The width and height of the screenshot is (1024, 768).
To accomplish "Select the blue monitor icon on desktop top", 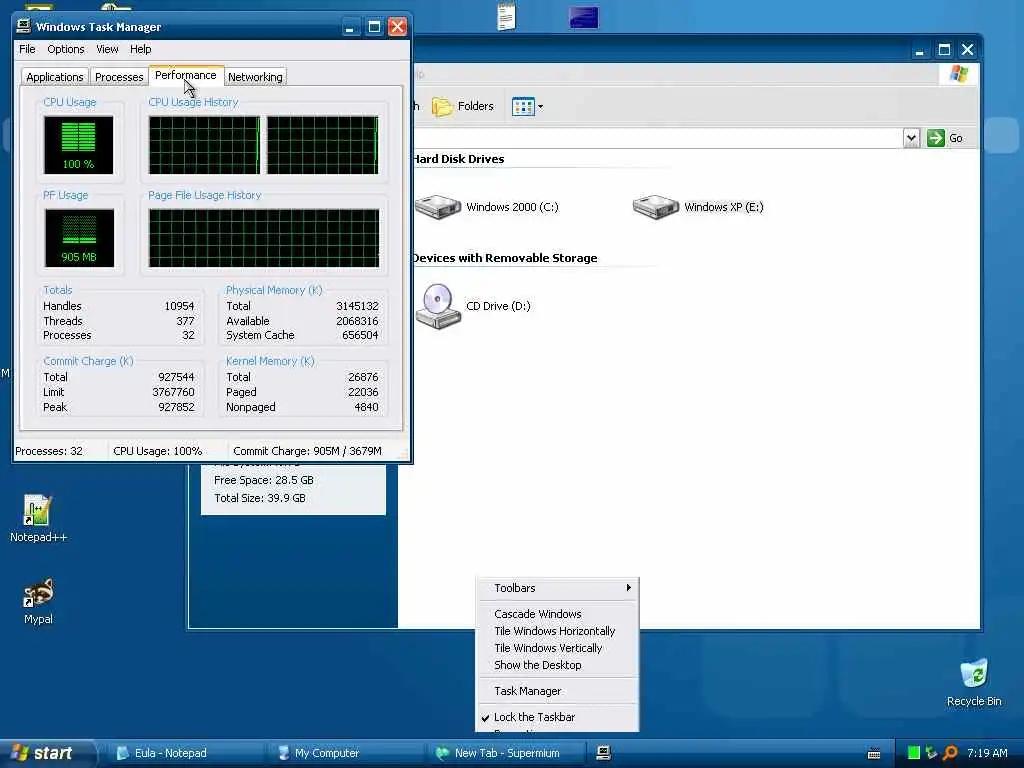I will click(x=583, y=17).
